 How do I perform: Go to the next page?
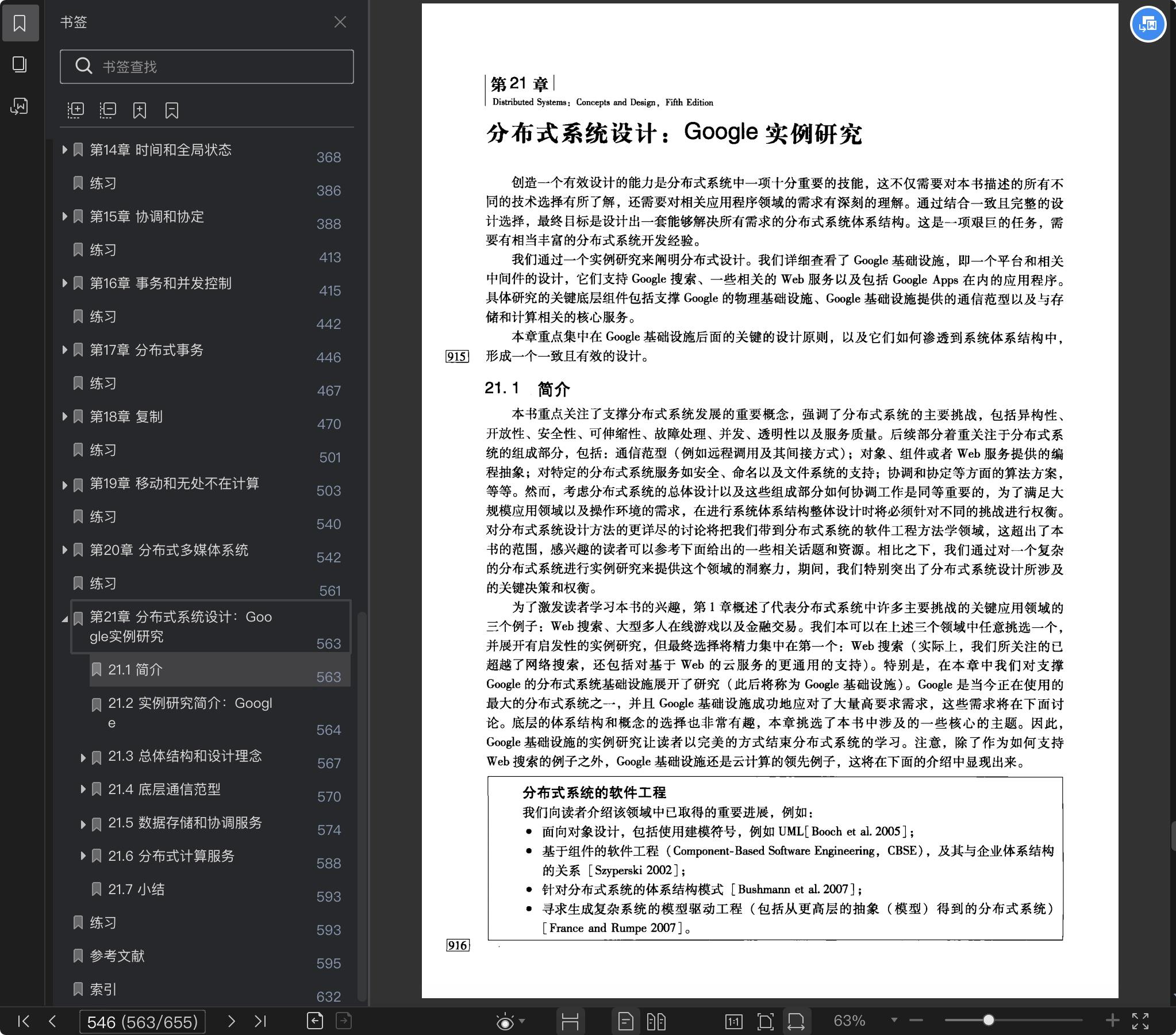231,1021
